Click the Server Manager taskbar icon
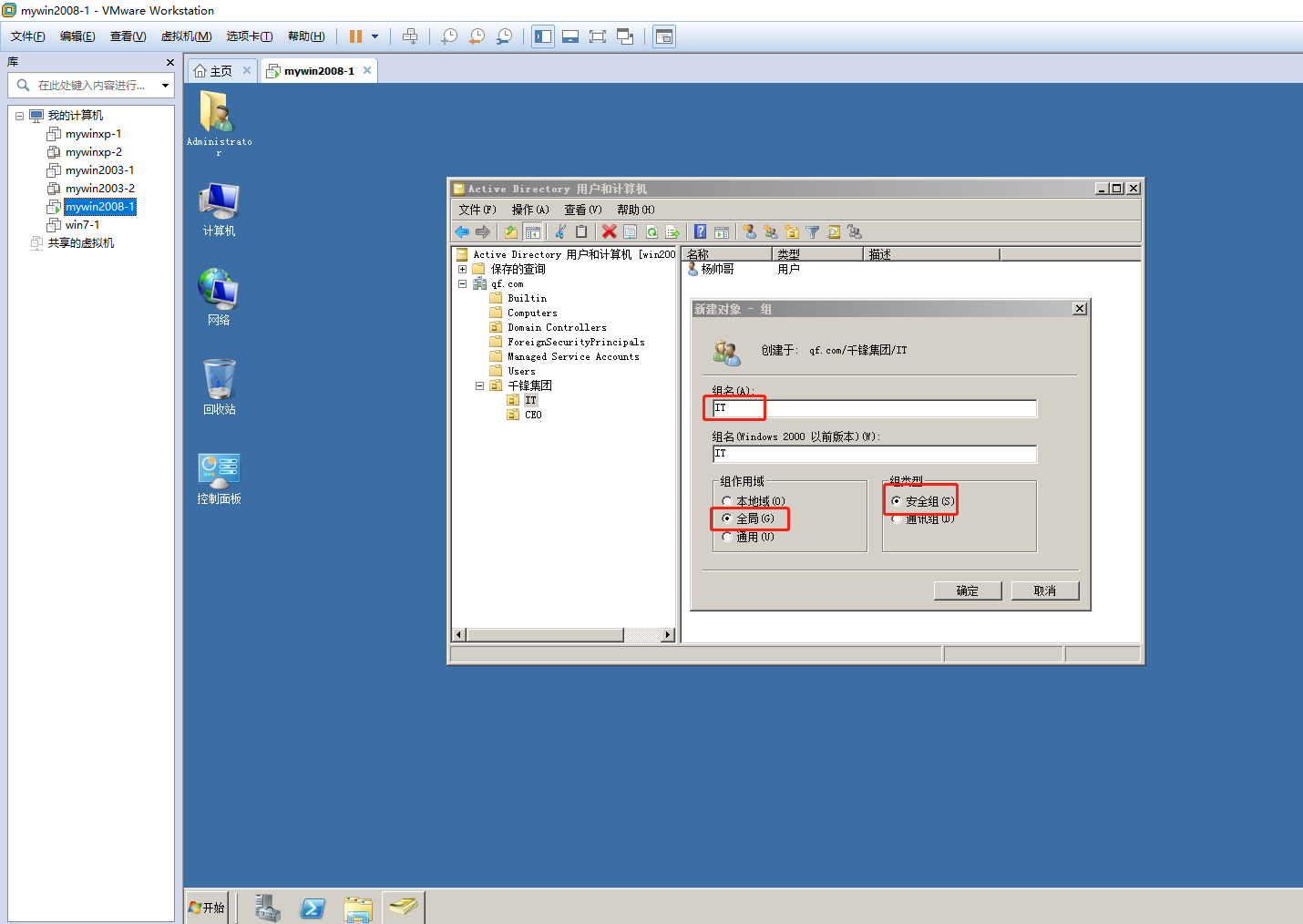 pos(267,908)
